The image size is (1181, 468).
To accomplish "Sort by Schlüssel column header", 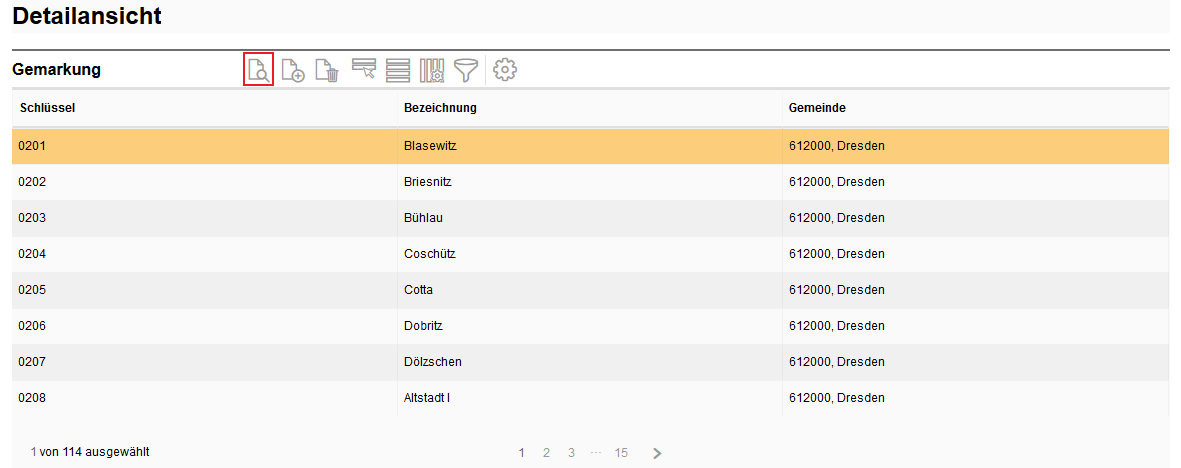I will point(48,108).
